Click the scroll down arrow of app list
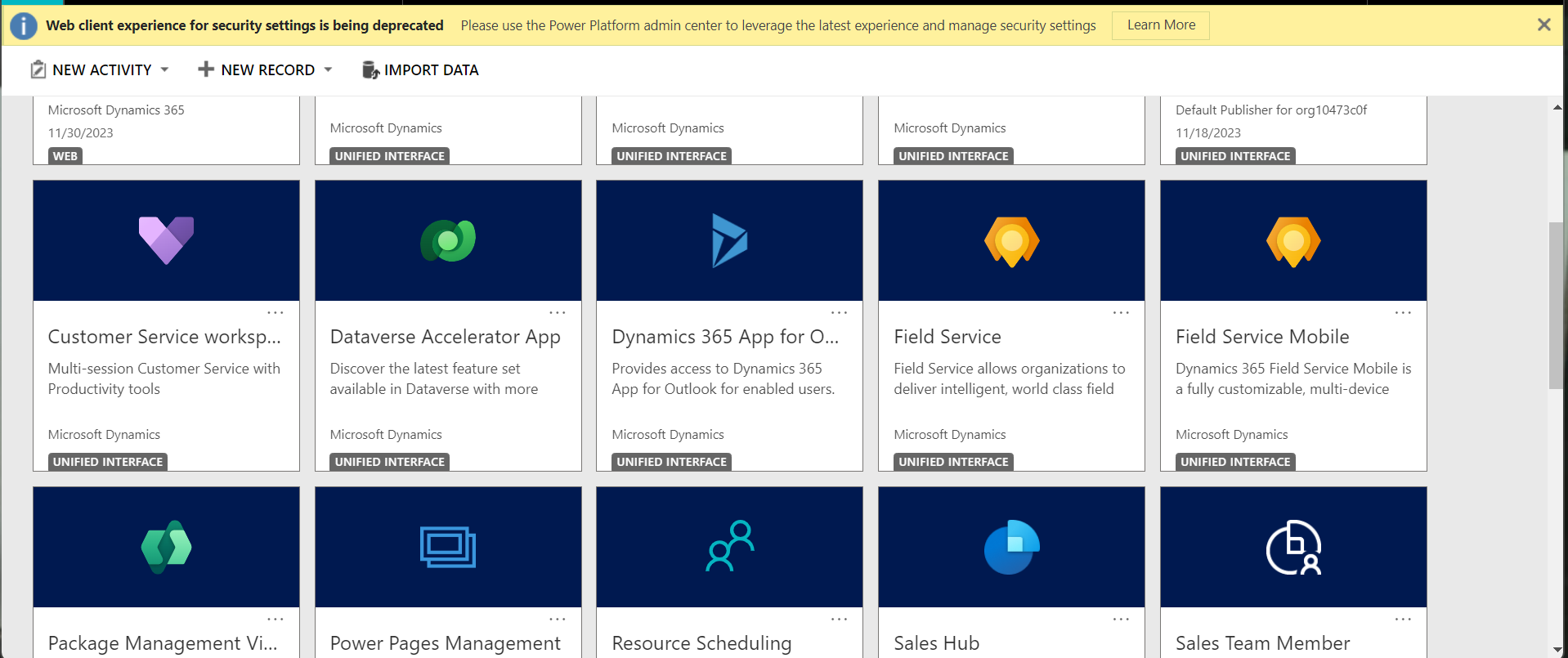 pos(1557,650)
